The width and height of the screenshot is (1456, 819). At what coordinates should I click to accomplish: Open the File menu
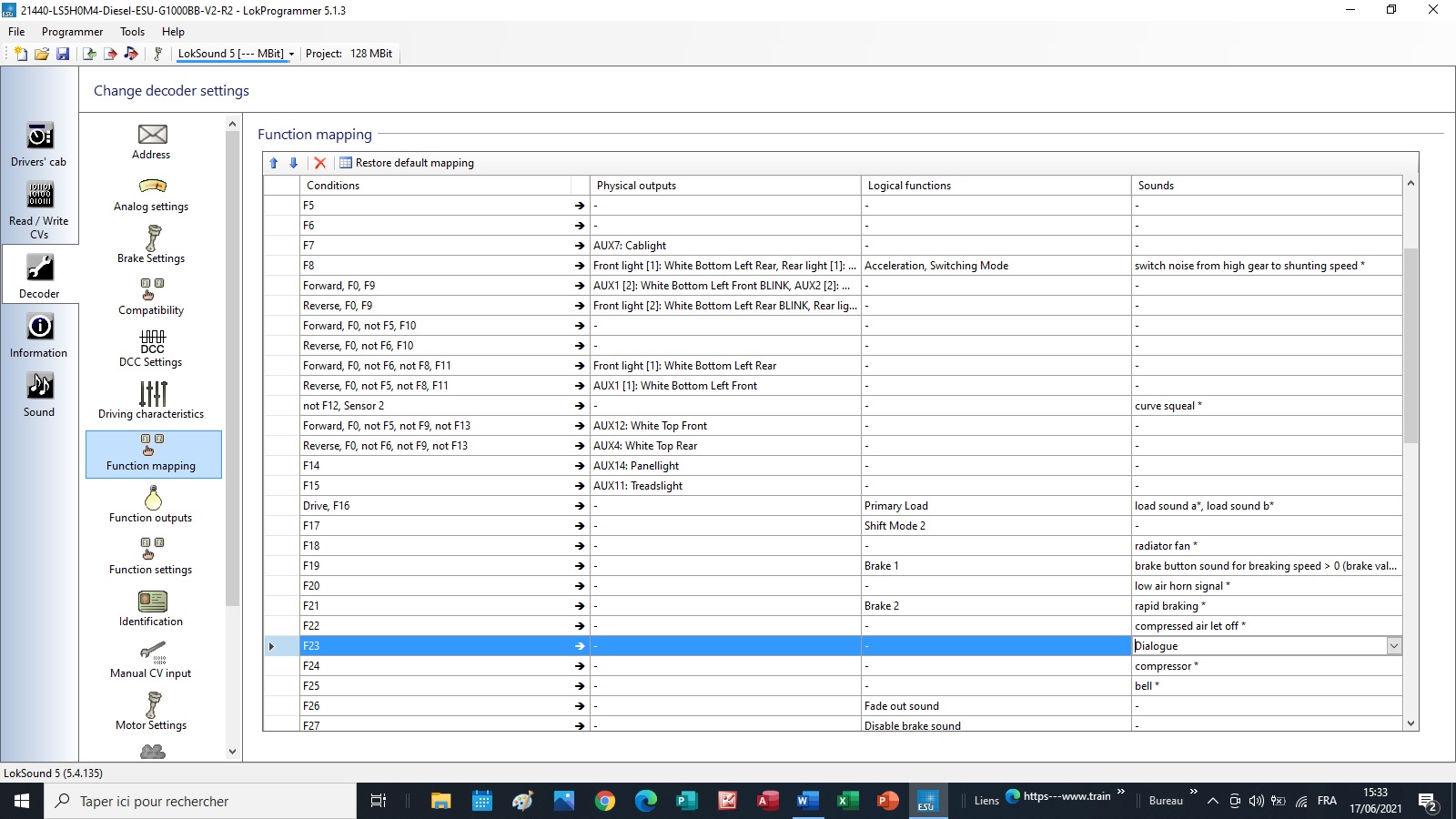pos(16,32)
